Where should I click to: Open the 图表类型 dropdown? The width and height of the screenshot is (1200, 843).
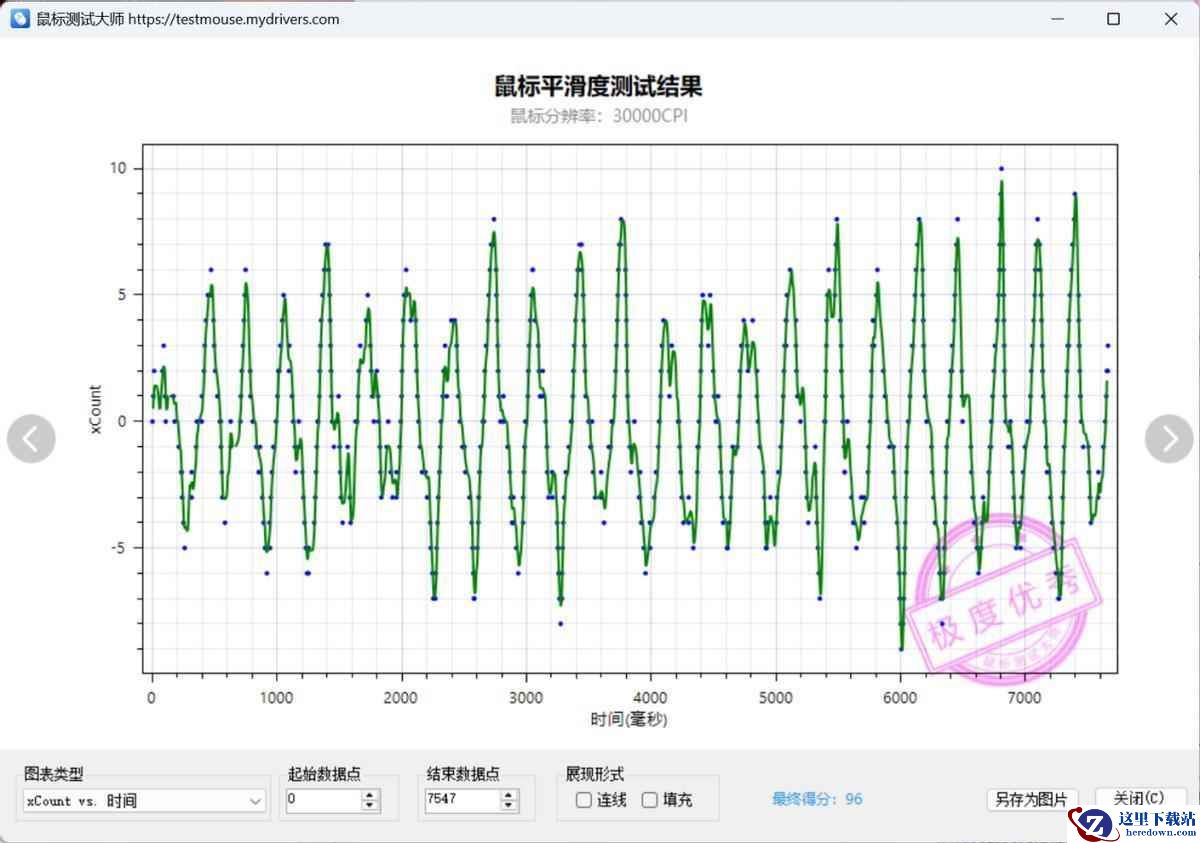[255, 801]
